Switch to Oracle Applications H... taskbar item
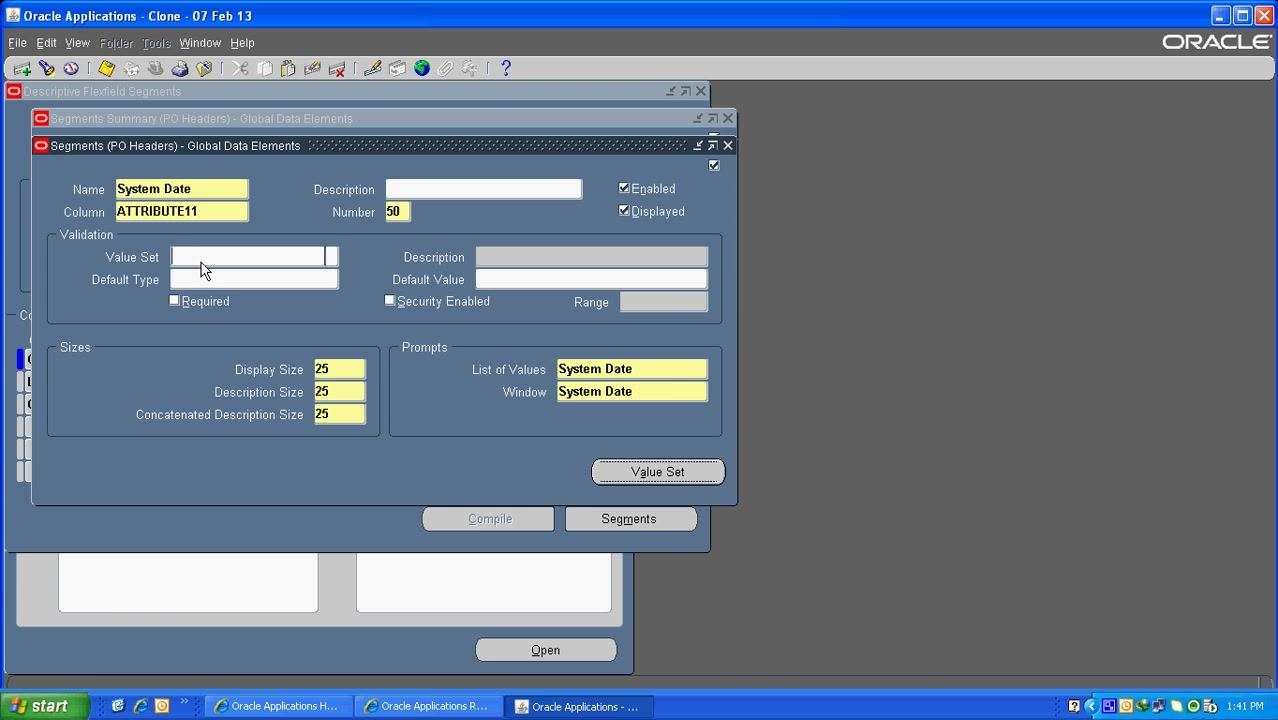The width and height of the screenshot is (1278, 720). pyautogui.click(x=278, y=706)
